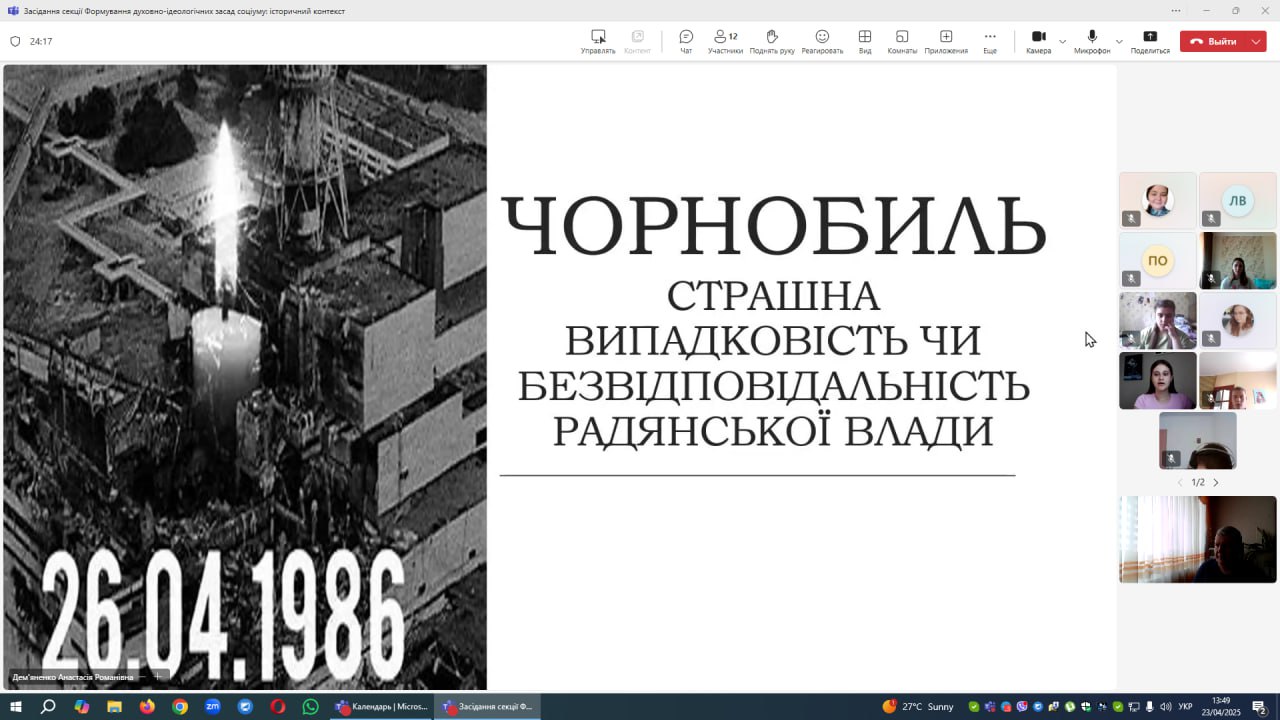The image size is (1280, 720).
Task: Toggle the Микрофон mute state
Action: tap(1092, 41)
